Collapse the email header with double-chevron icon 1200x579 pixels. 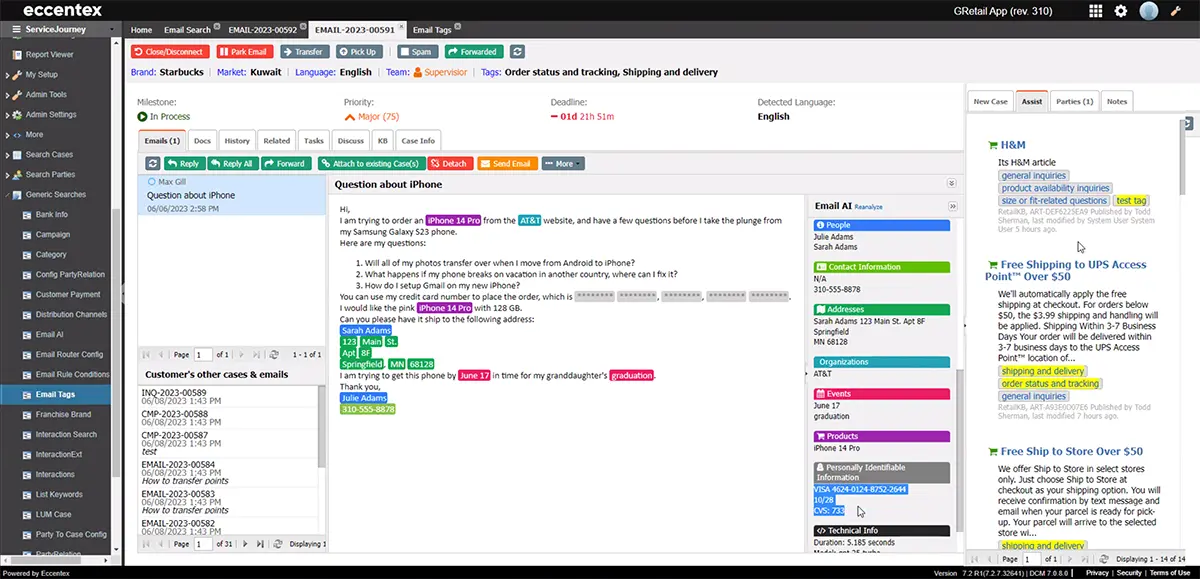pyautogui.click(x=952, y=184)
